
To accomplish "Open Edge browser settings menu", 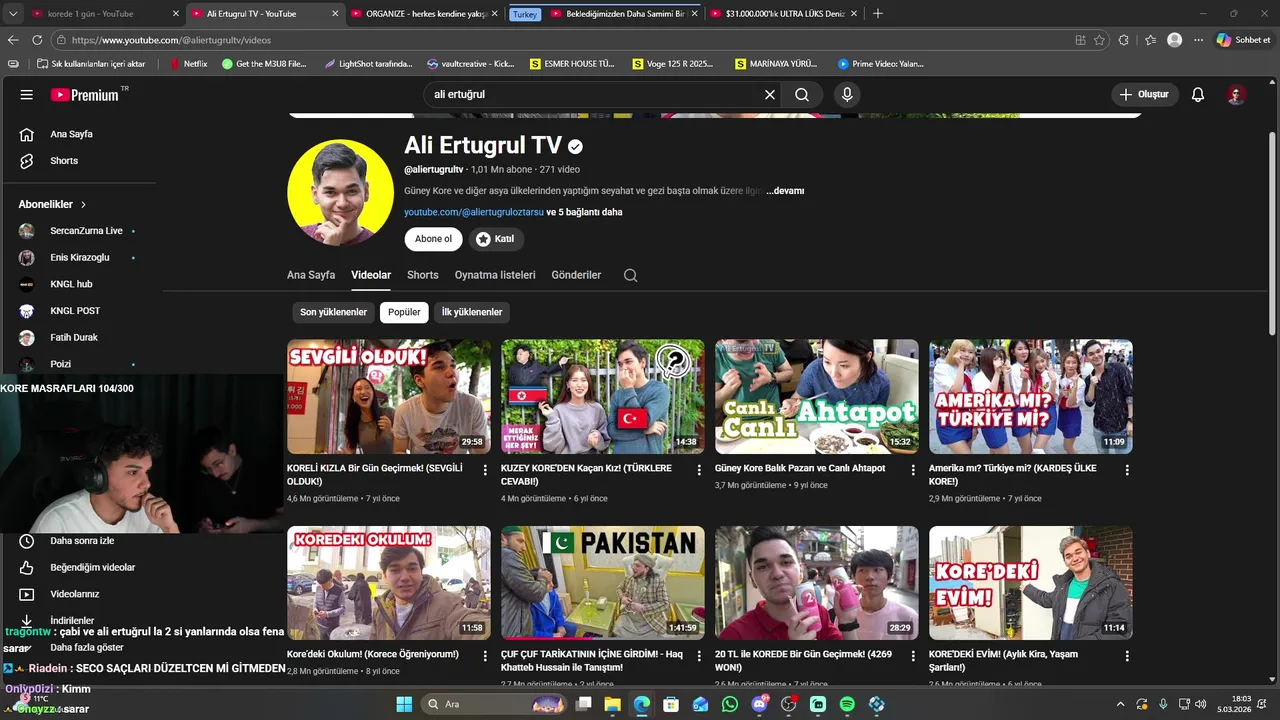I will pyautogui.click(x=1198, y=40).
